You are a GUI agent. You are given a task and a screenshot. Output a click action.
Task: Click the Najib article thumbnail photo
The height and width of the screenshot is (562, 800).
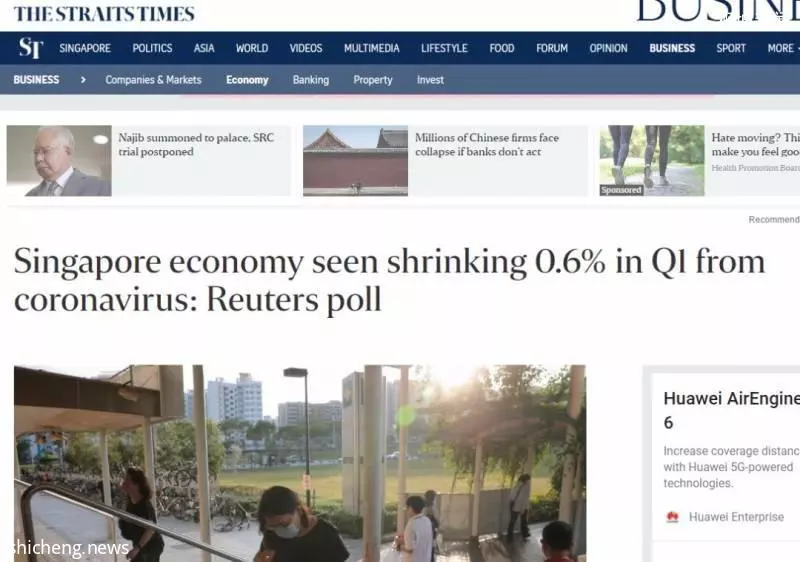[59, 161]
